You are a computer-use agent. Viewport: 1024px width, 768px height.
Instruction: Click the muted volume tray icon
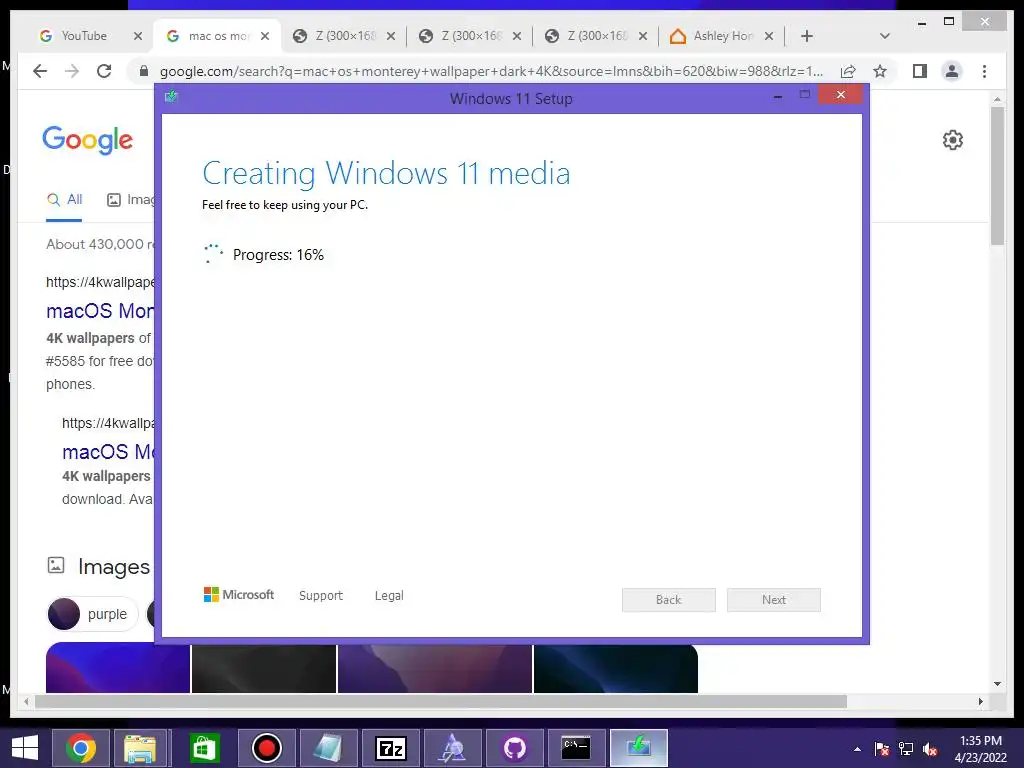click(930, 749)
